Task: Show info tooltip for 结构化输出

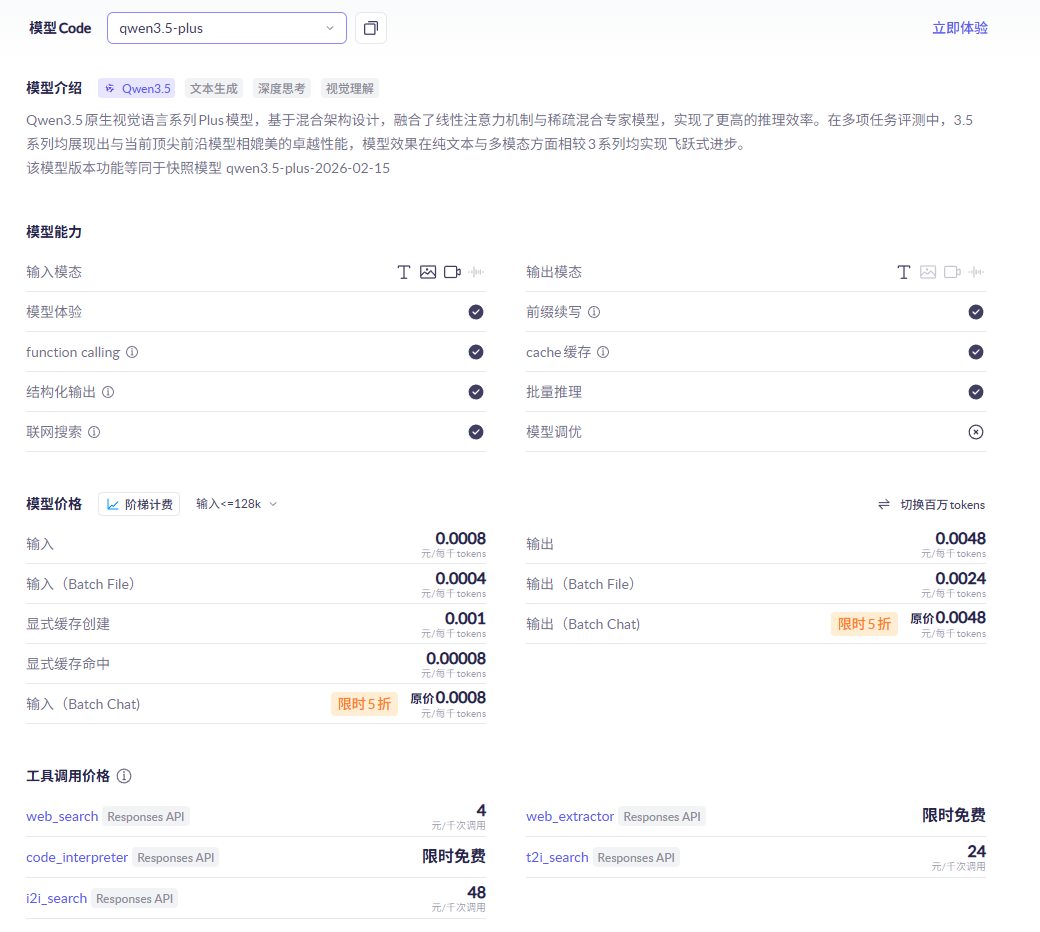Action: (108, 392)
